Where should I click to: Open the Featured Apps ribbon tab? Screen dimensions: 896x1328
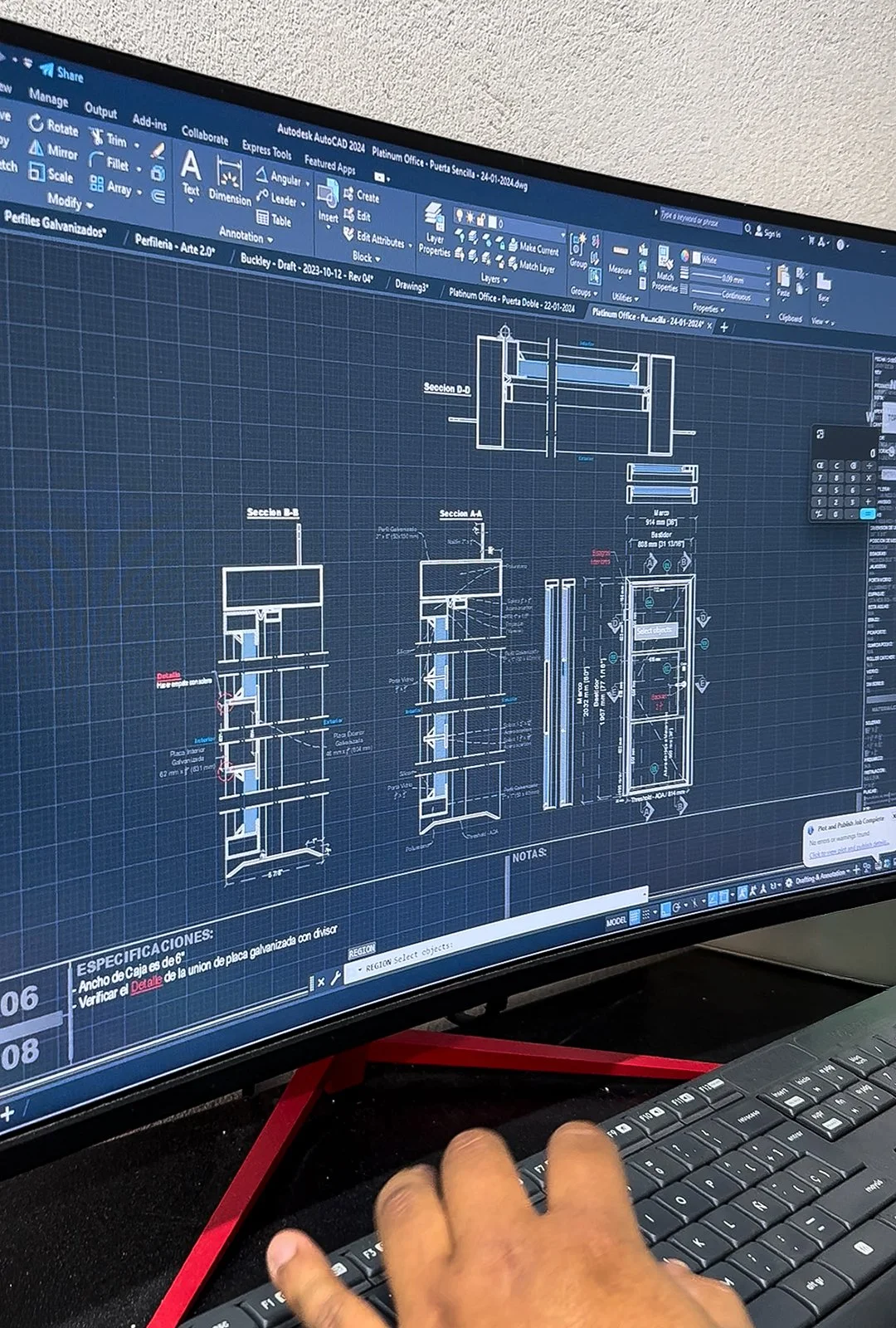pyautogui.click(x=329, y=164)
